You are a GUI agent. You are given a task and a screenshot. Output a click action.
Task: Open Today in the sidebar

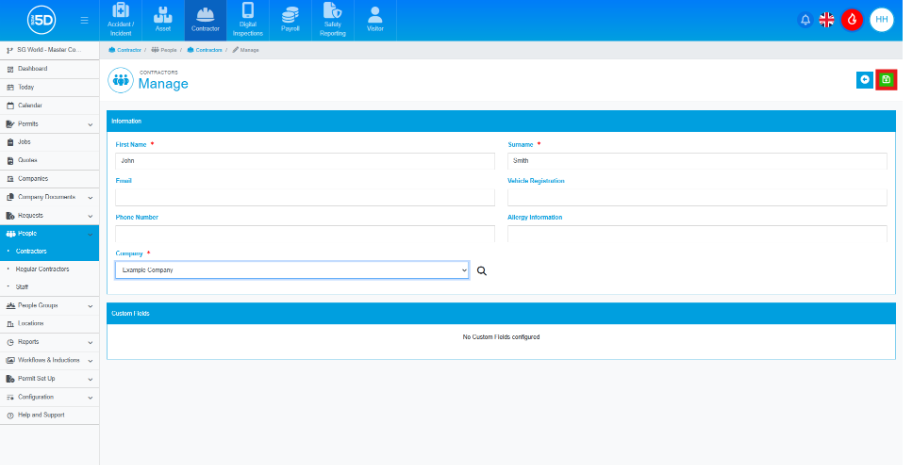[50, 87]
